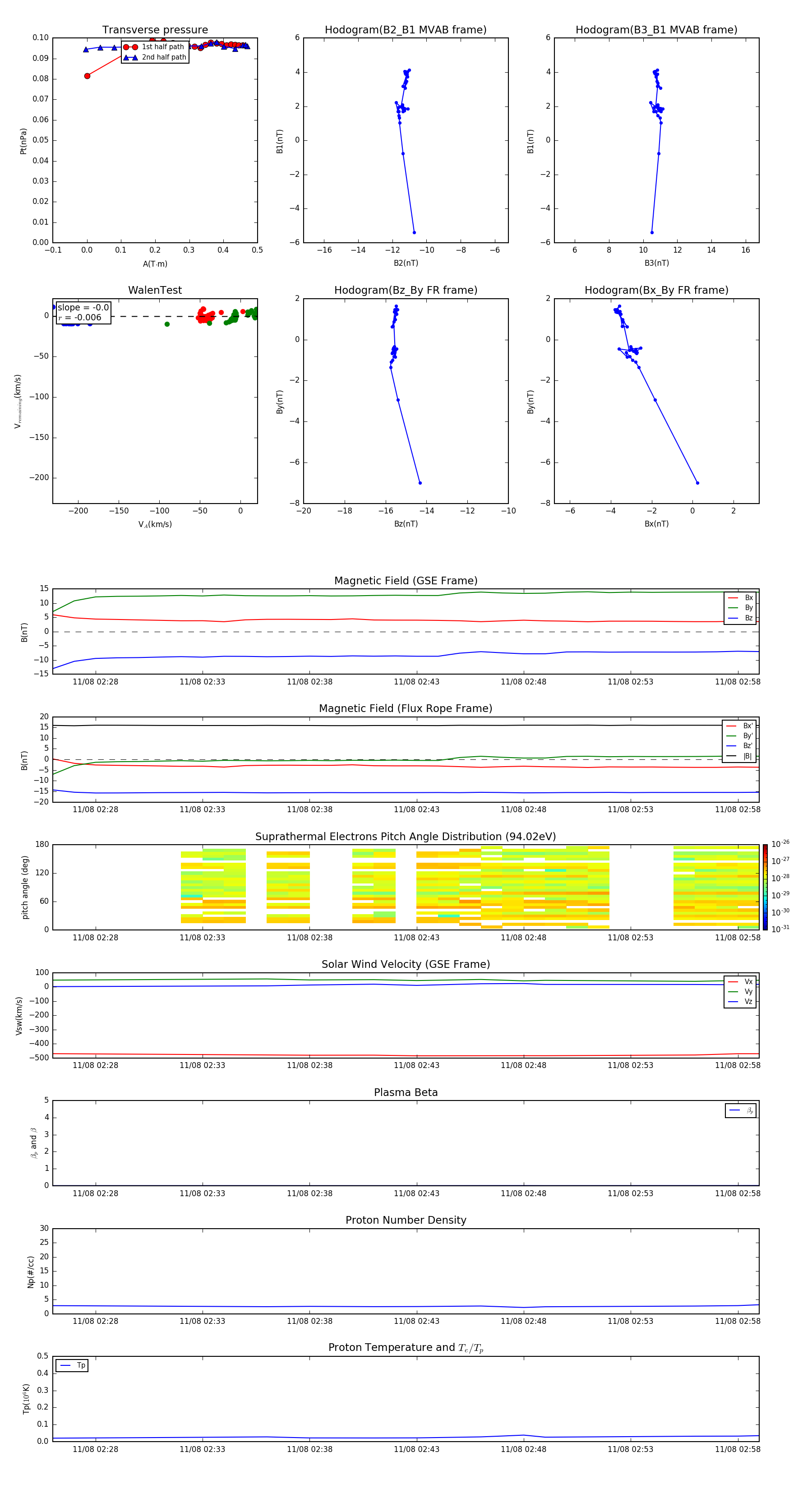This screenshot has width=812, height=1489.
Task: Click the 'Hodogram(Bz_By FR frame)' title
Action: [x=406, y=290]
